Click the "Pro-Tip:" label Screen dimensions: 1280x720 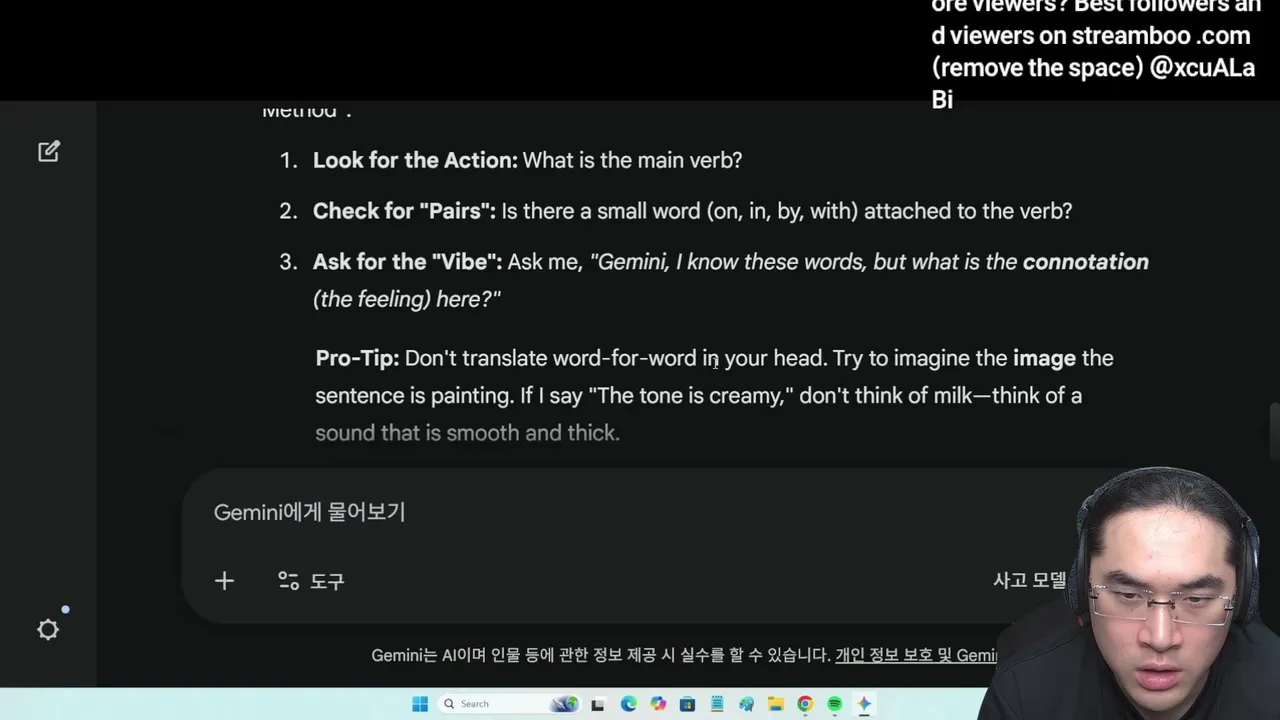pos(357,358)
